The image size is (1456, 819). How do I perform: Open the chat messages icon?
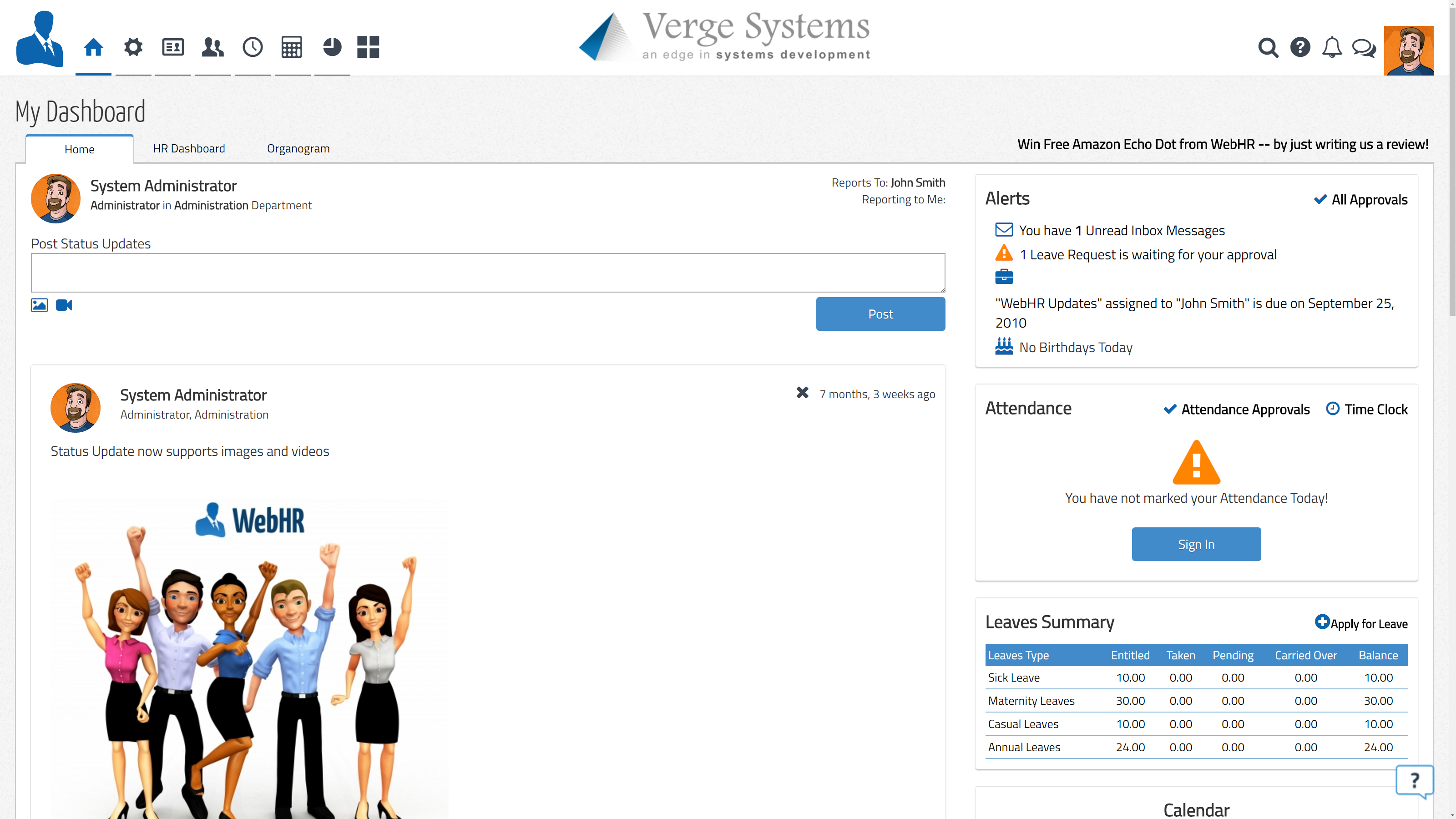(1363, 47)
